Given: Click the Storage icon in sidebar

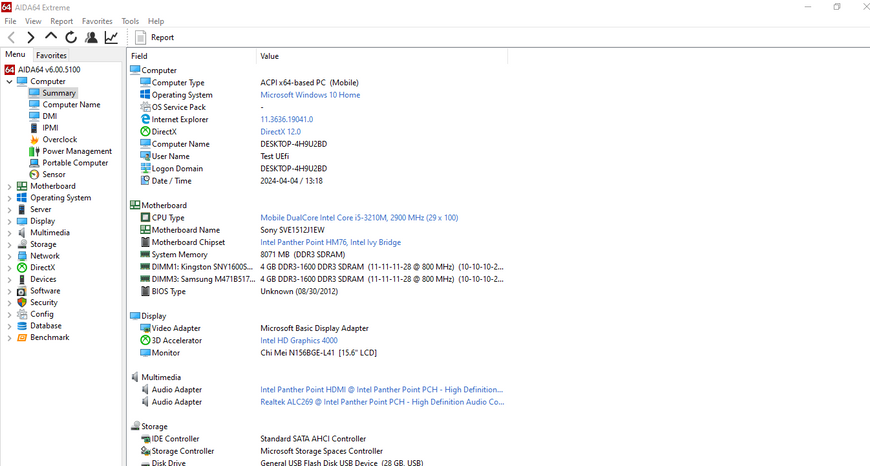Looking at the screenshot, I should (x=22, y=244).
